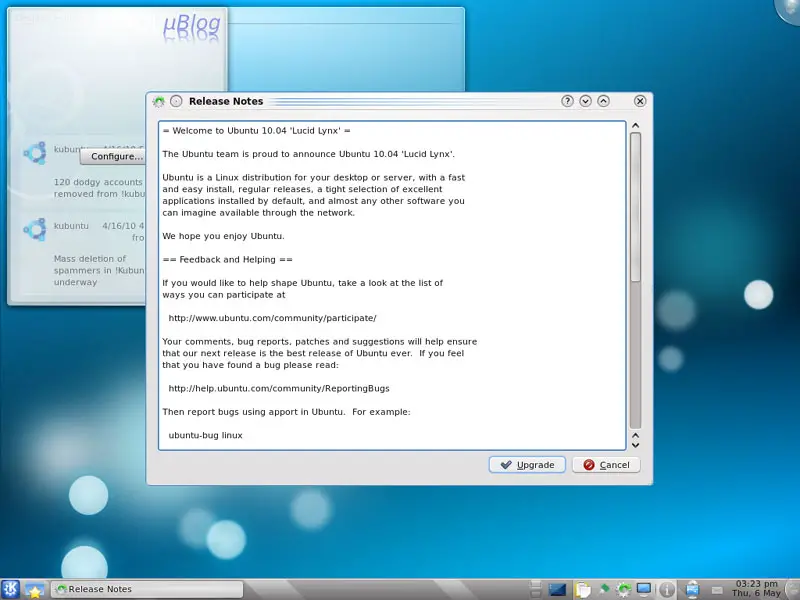
Task: Click the star folder icon in the panel
Action: point(35,590)
